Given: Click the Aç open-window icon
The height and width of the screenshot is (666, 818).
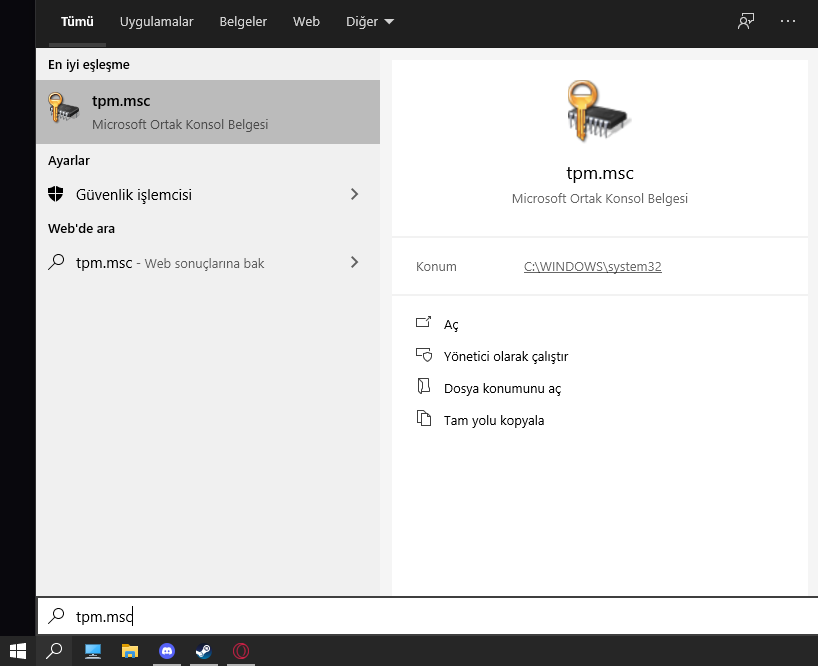Looking at the screenshot, I should coord(424,322).
